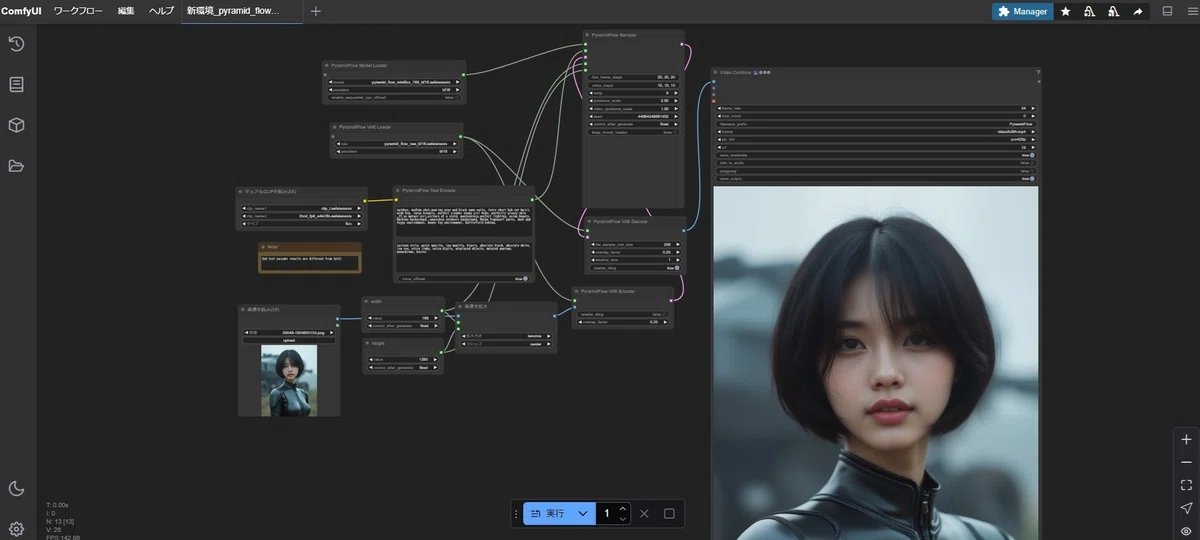Image resolution: width=1200 pixels, height=540 pixels.
Task: Open format dropdown in Video Combine
Action: (877, 131)
